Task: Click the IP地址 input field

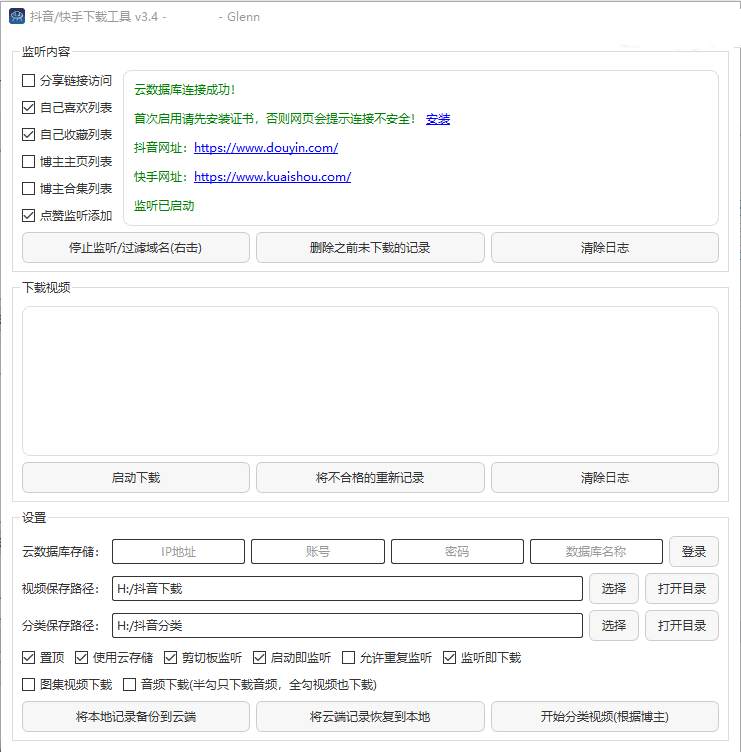Action: 178,552
